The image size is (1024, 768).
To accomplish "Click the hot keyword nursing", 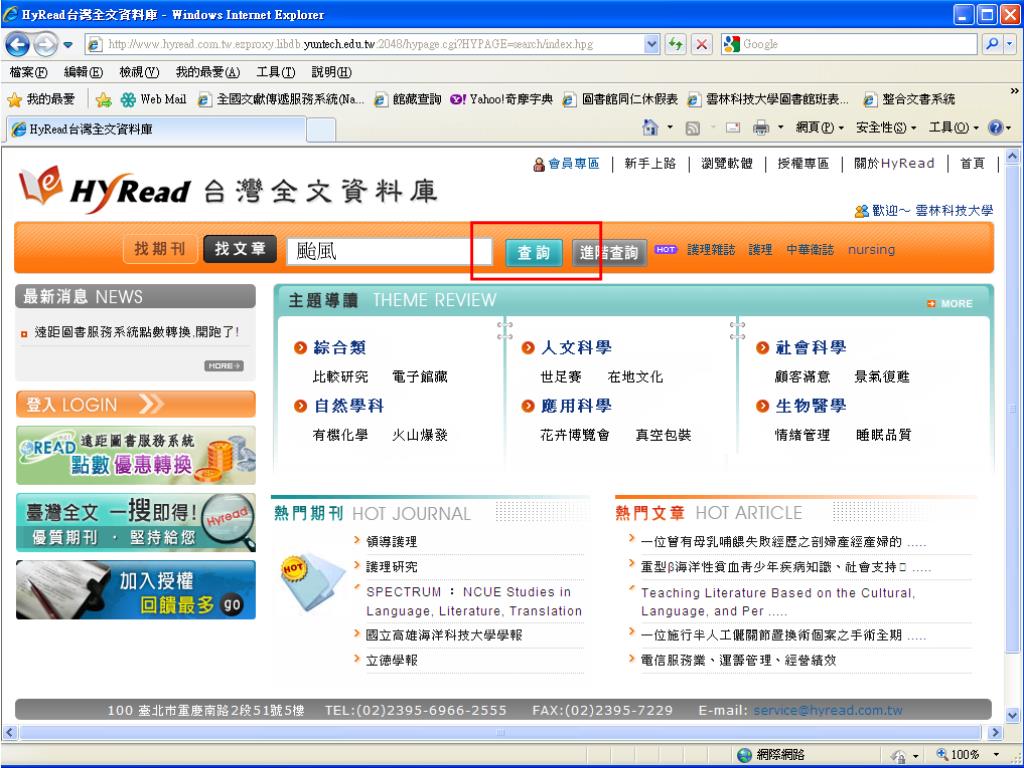I will (x=871, y=249).
